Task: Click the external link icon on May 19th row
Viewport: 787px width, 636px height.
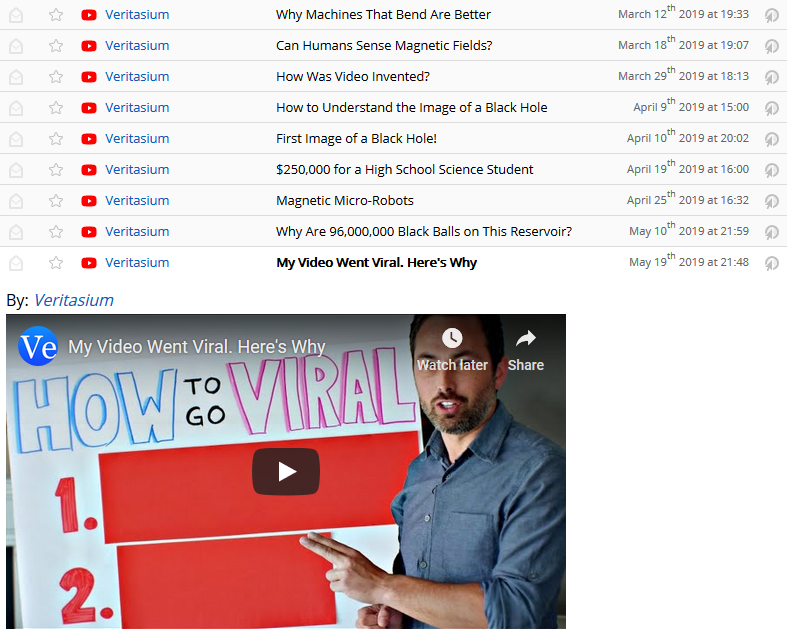Action: click(771, 263)
